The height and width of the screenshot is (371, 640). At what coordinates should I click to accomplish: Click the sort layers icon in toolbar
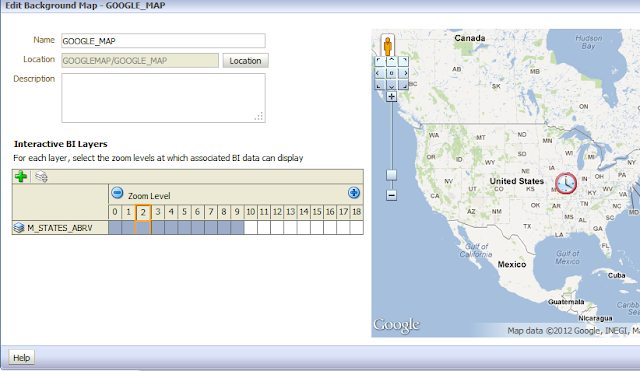click(41, 177)
